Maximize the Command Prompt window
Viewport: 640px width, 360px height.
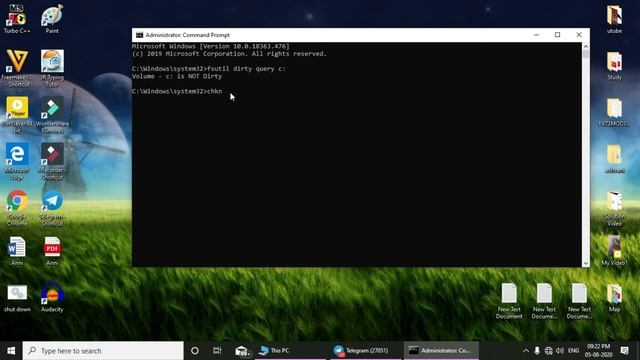coord(558,35)
